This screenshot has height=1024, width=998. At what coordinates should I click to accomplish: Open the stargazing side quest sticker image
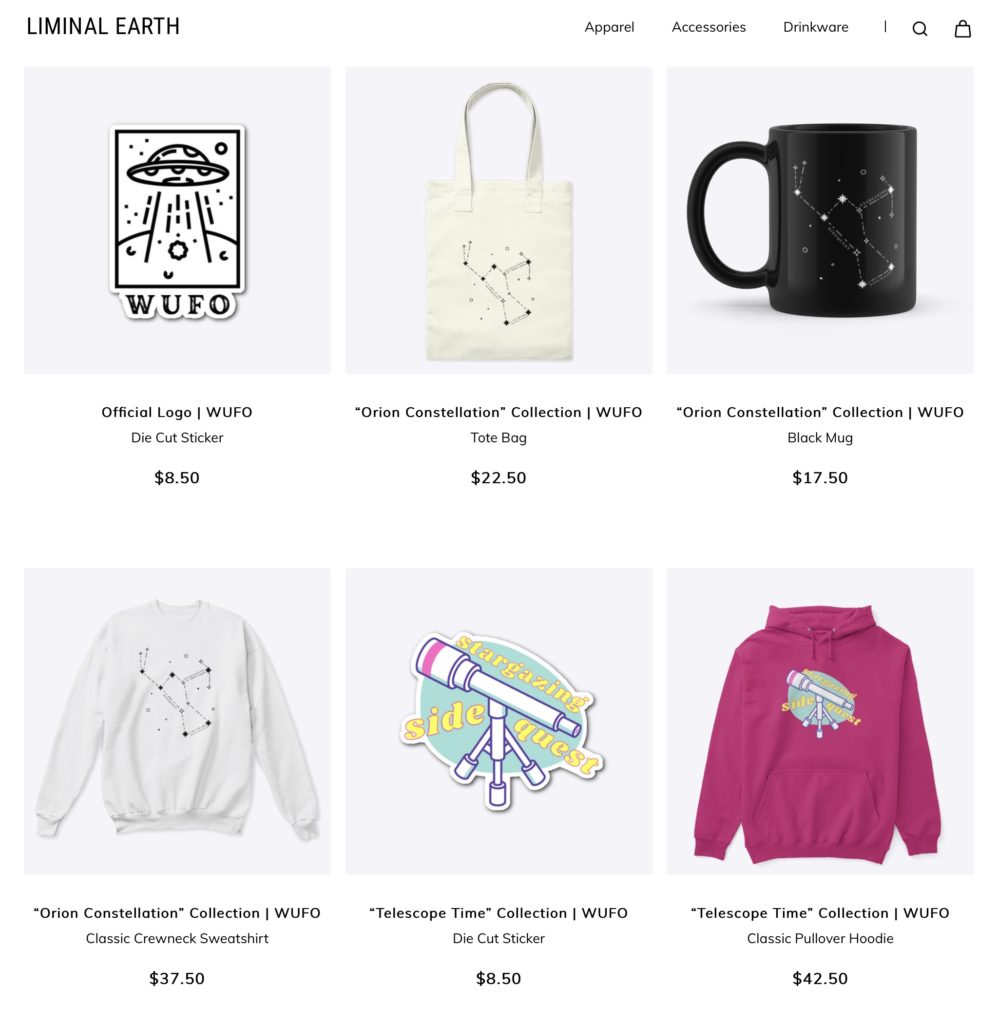[498, 721]
